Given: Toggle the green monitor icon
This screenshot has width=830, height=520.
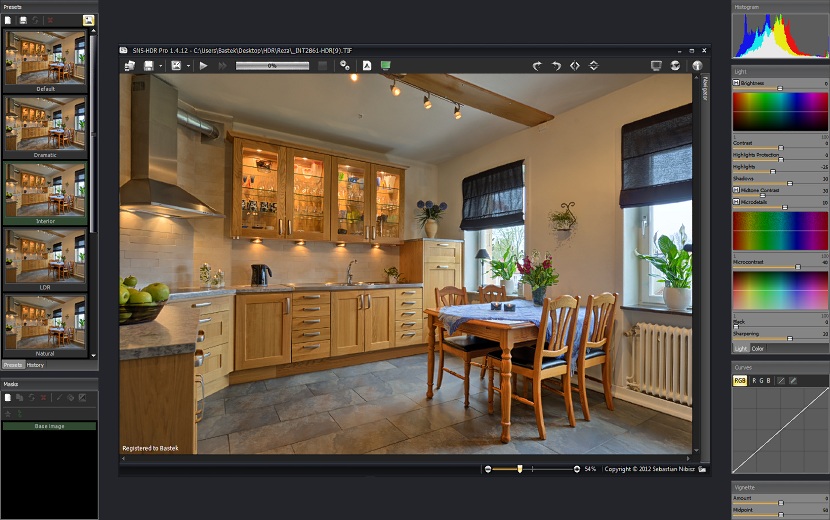Looking at the screenshot, I should coord(385,66).
